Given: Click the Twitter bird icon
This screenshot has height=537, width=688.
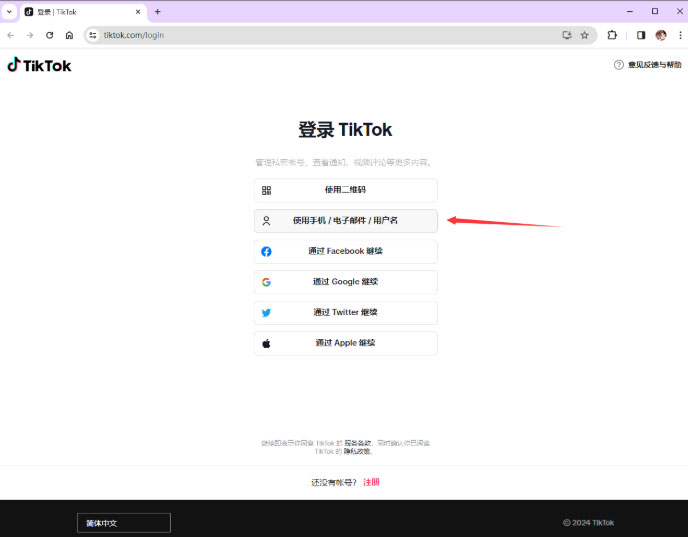Looking at the screenshot, I should point(266,313).
